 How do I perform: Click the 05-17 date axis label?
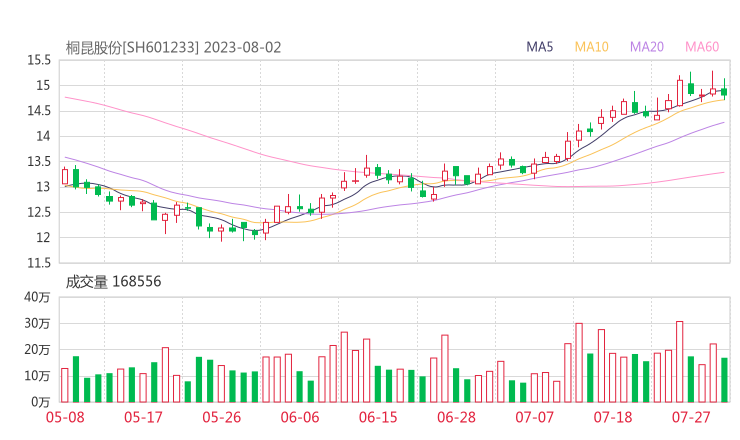pyautogui.click(x=143, y=417)
